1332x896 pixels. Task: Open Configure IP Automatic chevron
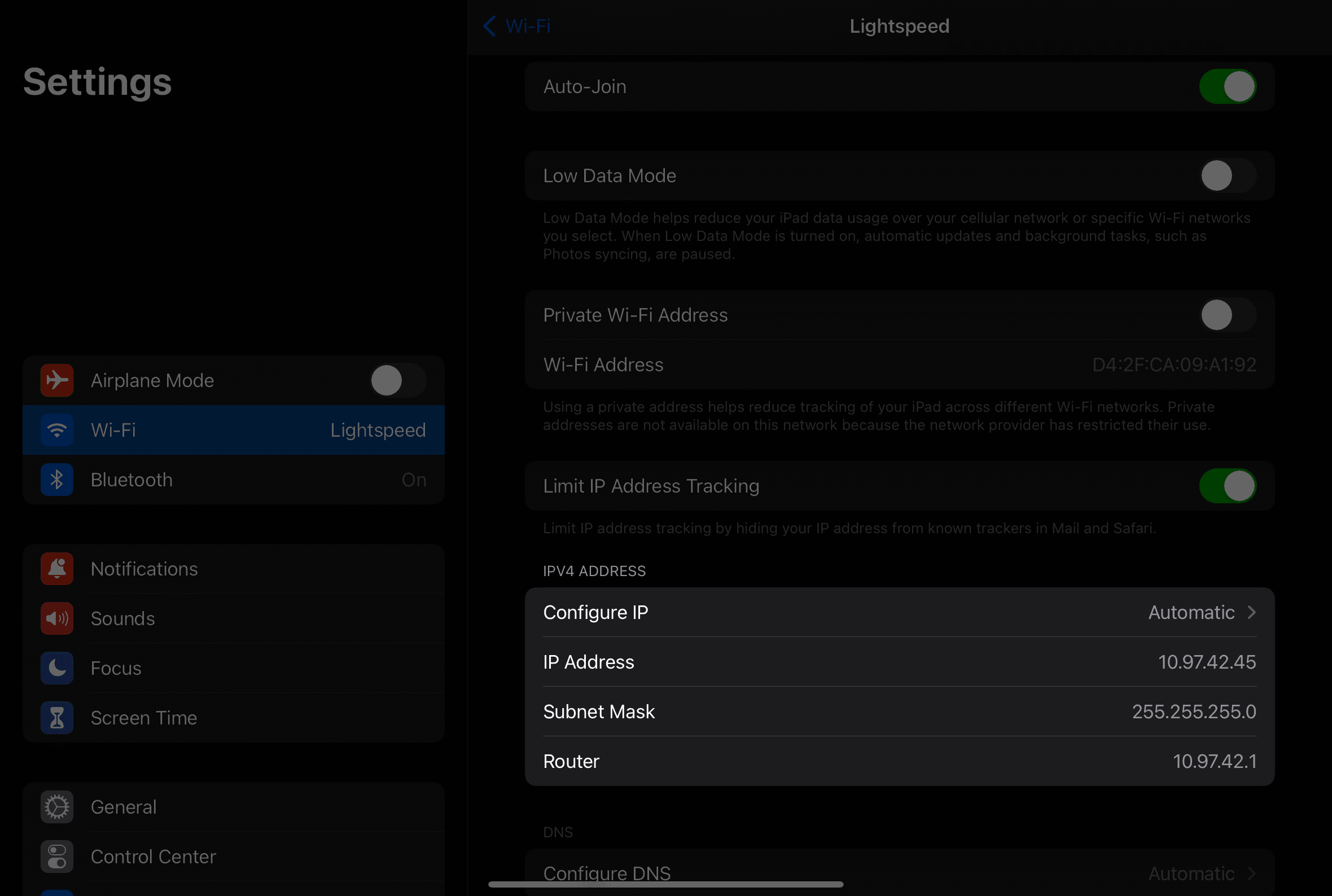coord(1251,613)
